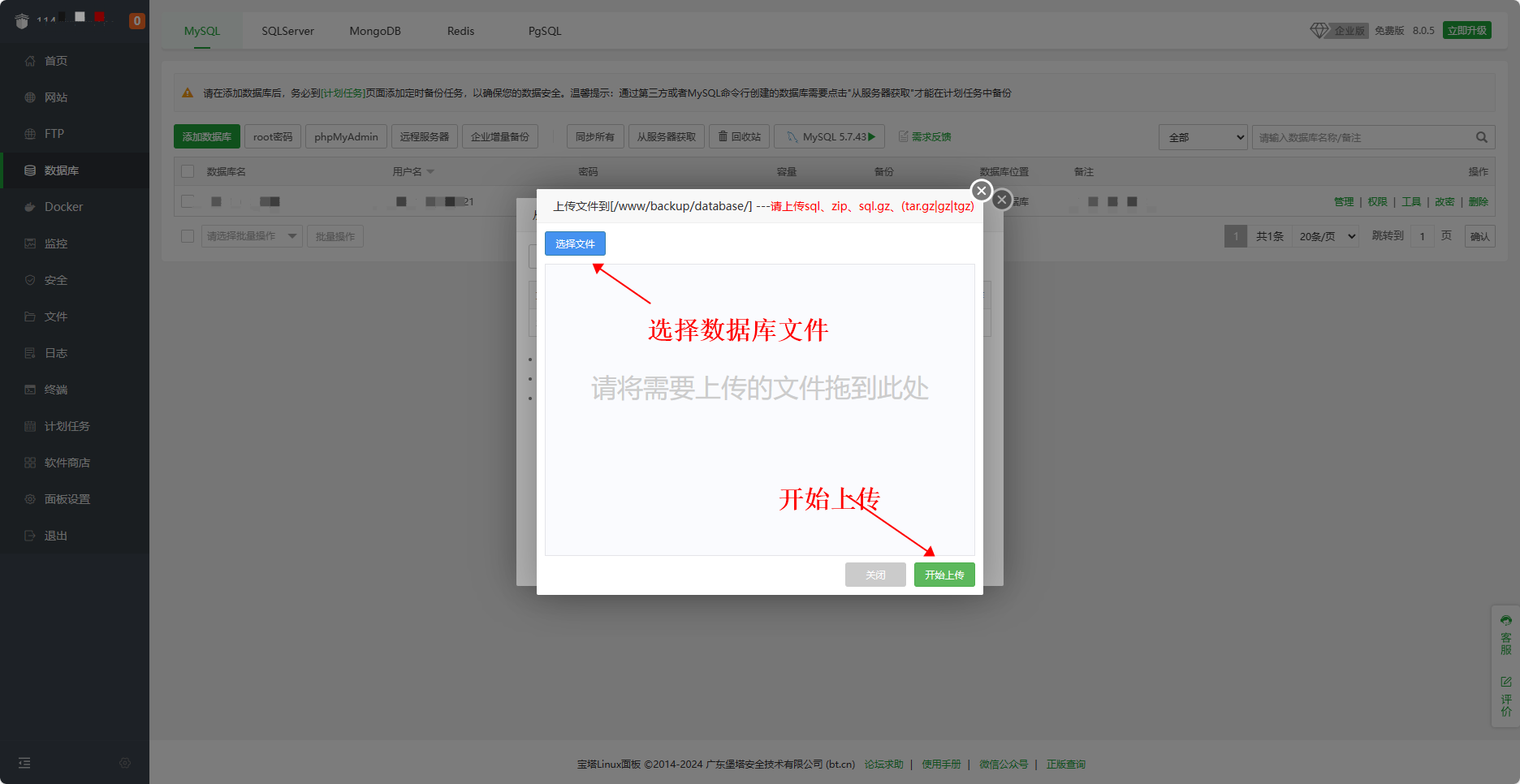Viewport: 1520px width, 784px height.
Task: Click the Docker icon in sidebar
Action: (x=30, y=207)
